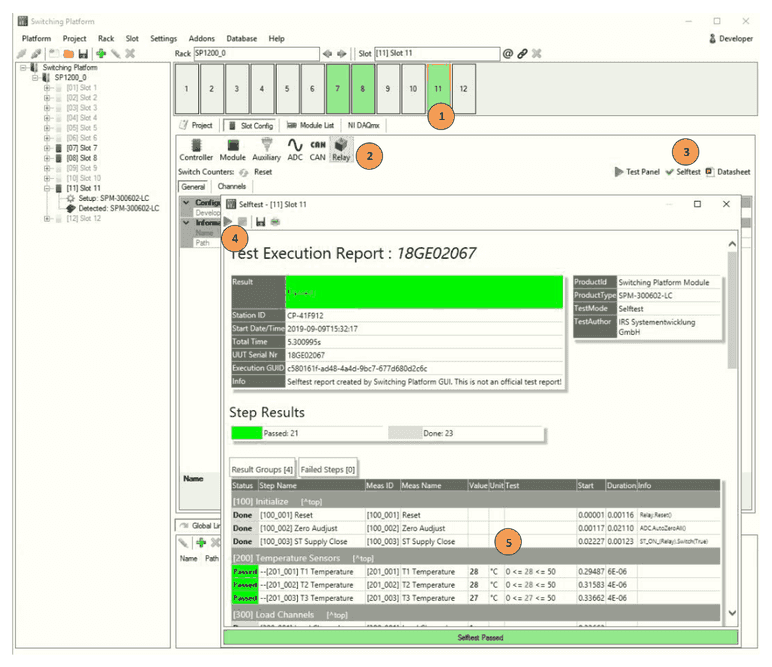Viewport: 772px width, 667px height.
Task: Click the Developer user icon
Action: pos(712,38)
